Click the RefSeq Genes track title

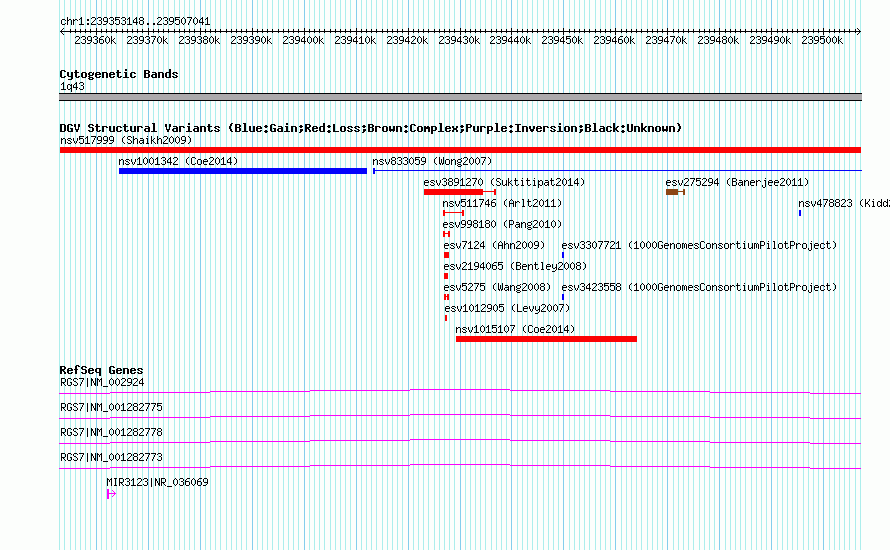click(x=101, y=370)
